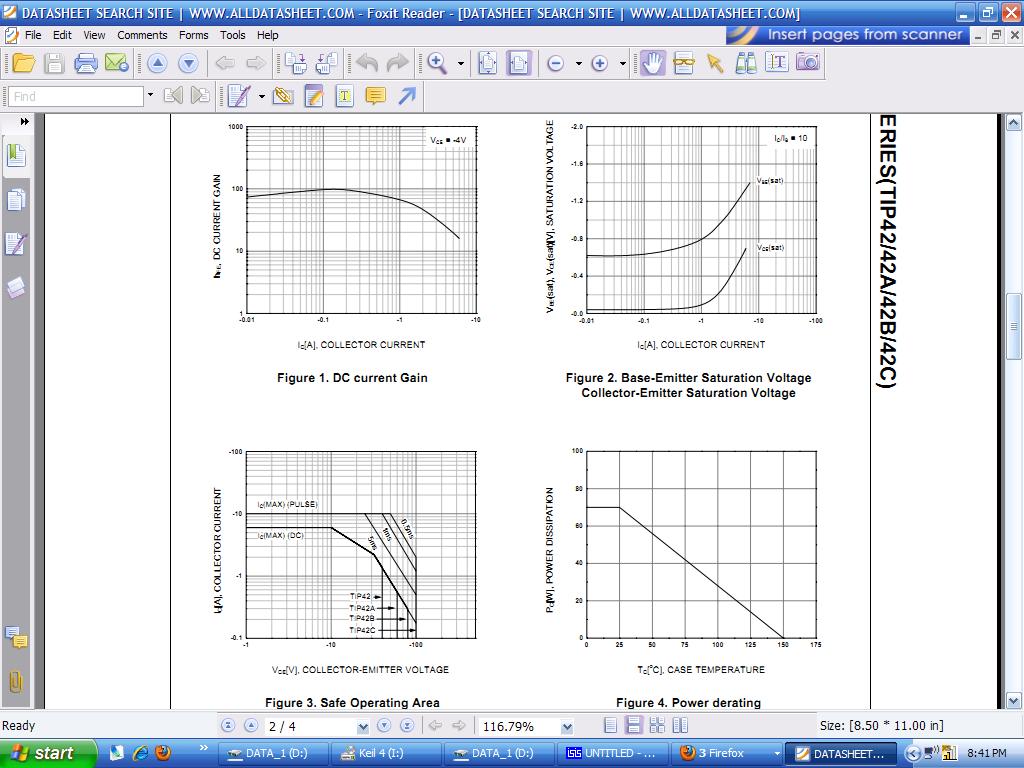Switch to Continuous page layout
This screenshot has height=768, width=1024.
pos(633,726)
